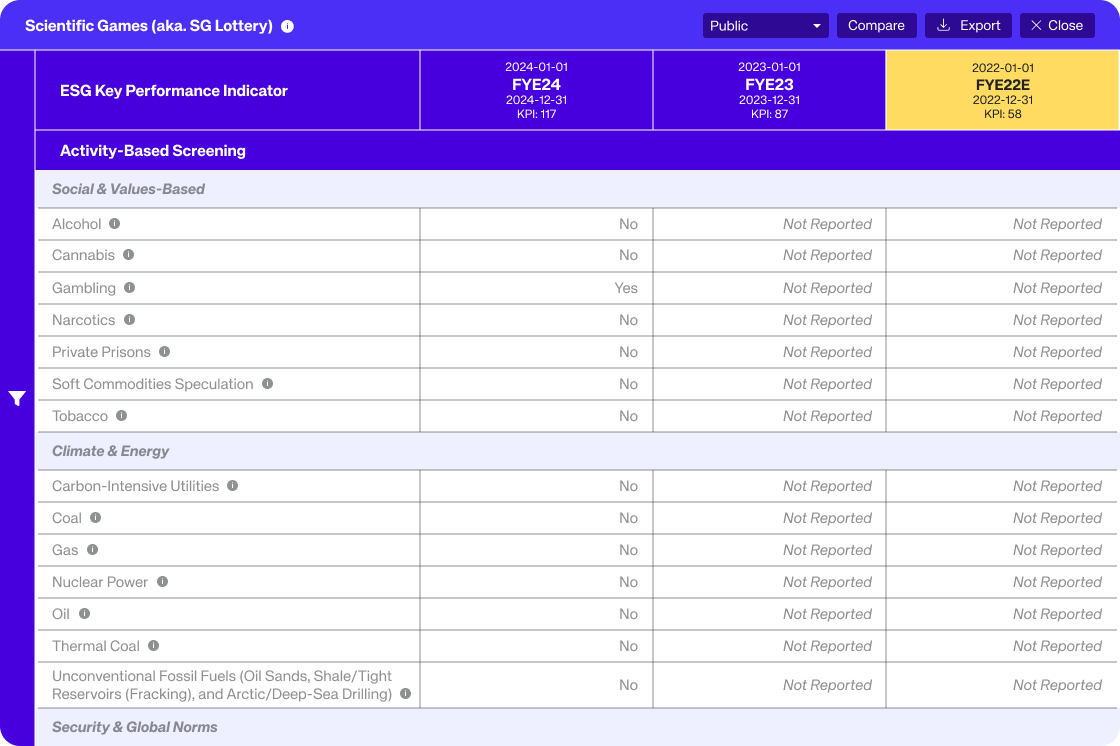Viewport: 1120px width, 746px height.
Task: Click the Climate & Energy group header
Action: [x=577, y=451]
